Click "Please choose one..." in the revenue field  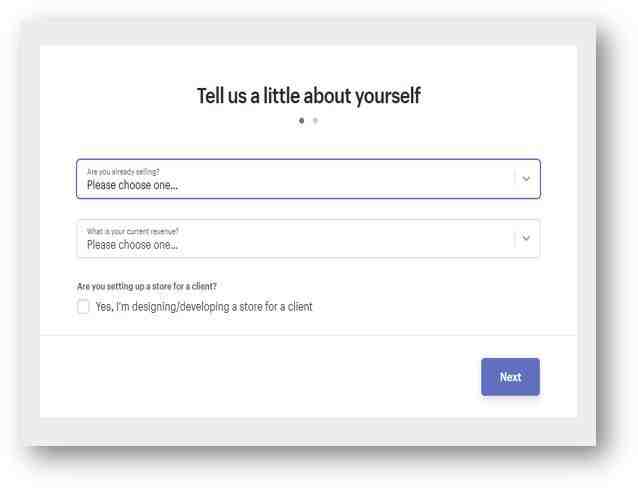(x=132, y=245)
